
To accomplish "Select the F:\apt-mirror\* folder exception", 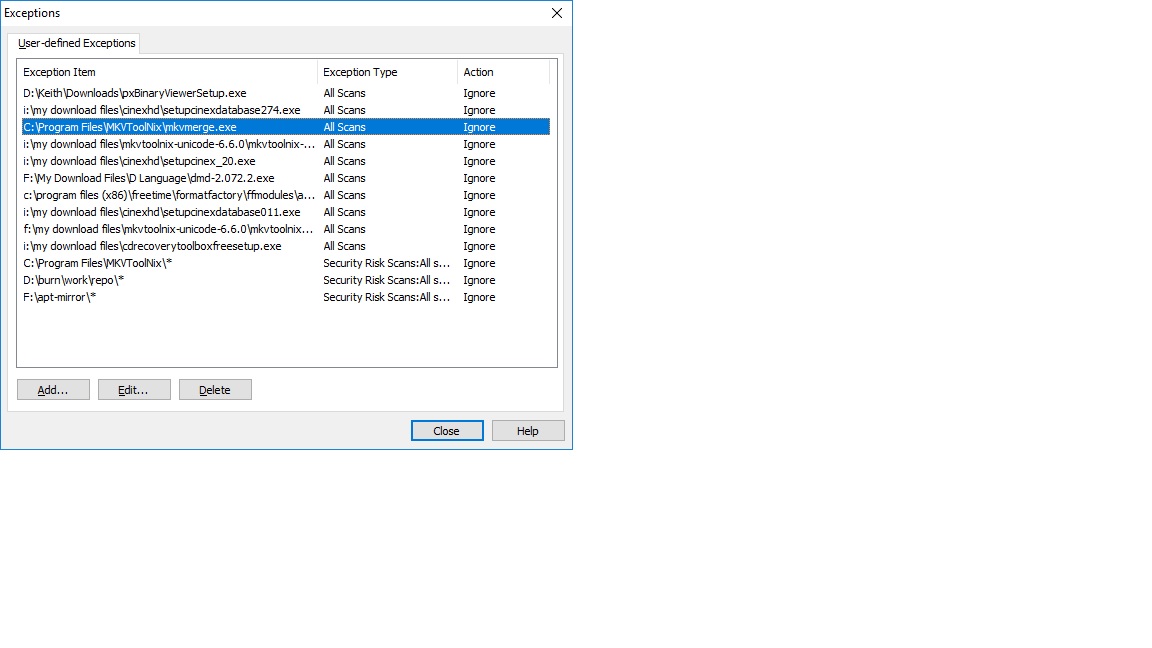I will pyautogui.click(x=59, y=297).
